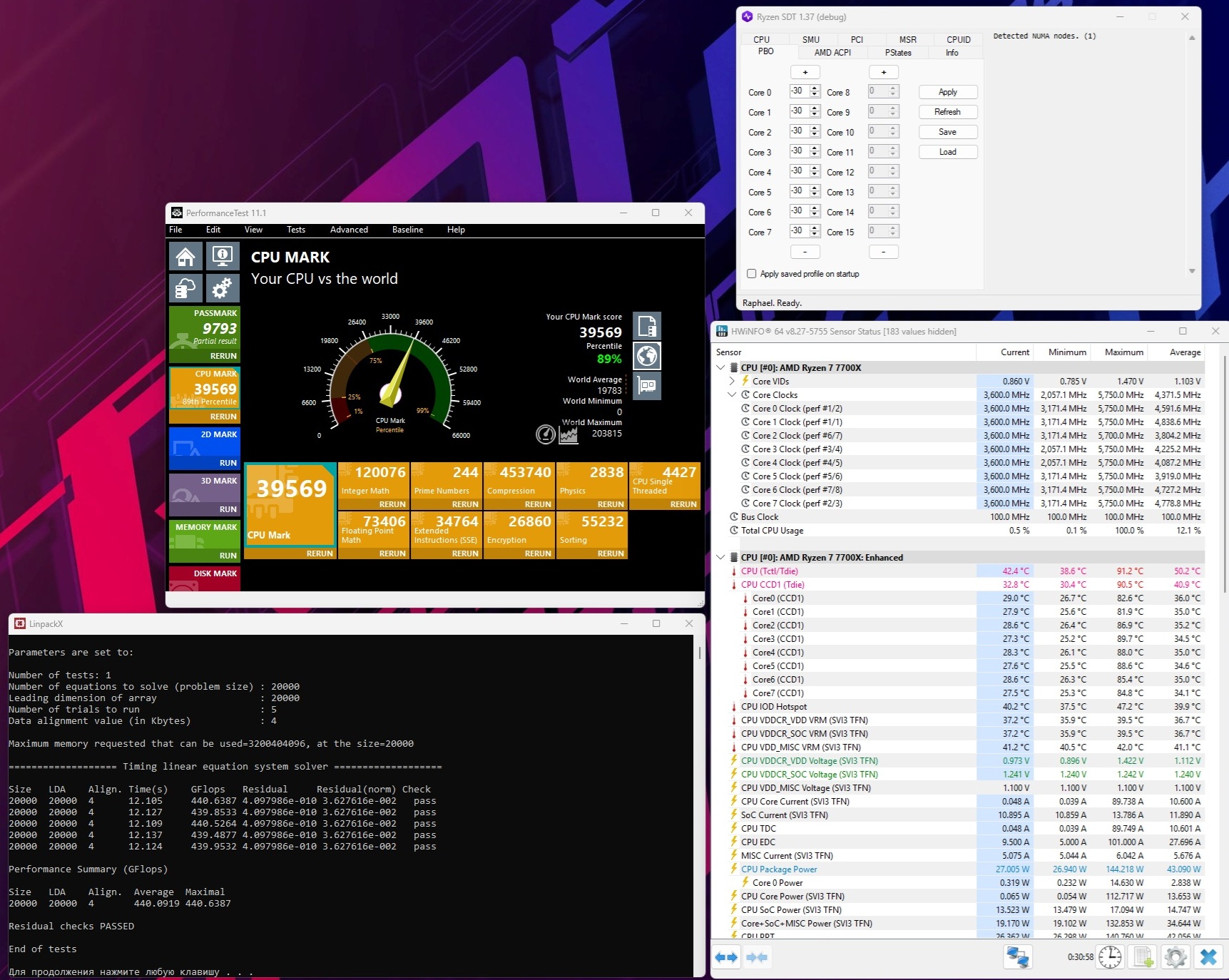Open HWiNFO remote network monitors icon
Image resolution: width=1229 pixels, height=980 pixels.
point(1018,957)
